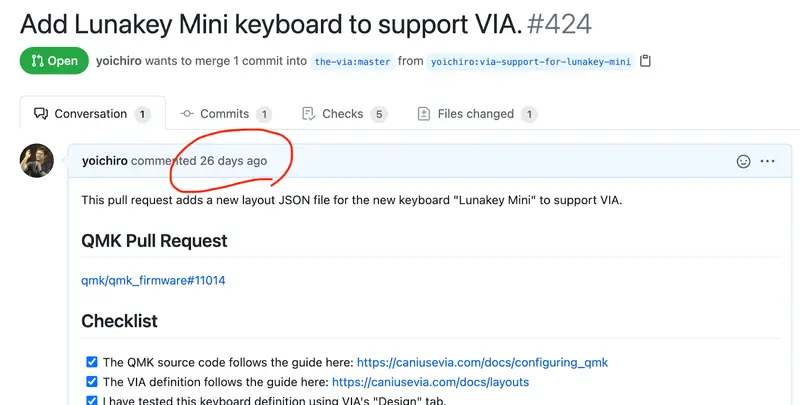Click the Conversation tab icon
Viewport: 800px width, 405px height.
(x=41, y=113)
